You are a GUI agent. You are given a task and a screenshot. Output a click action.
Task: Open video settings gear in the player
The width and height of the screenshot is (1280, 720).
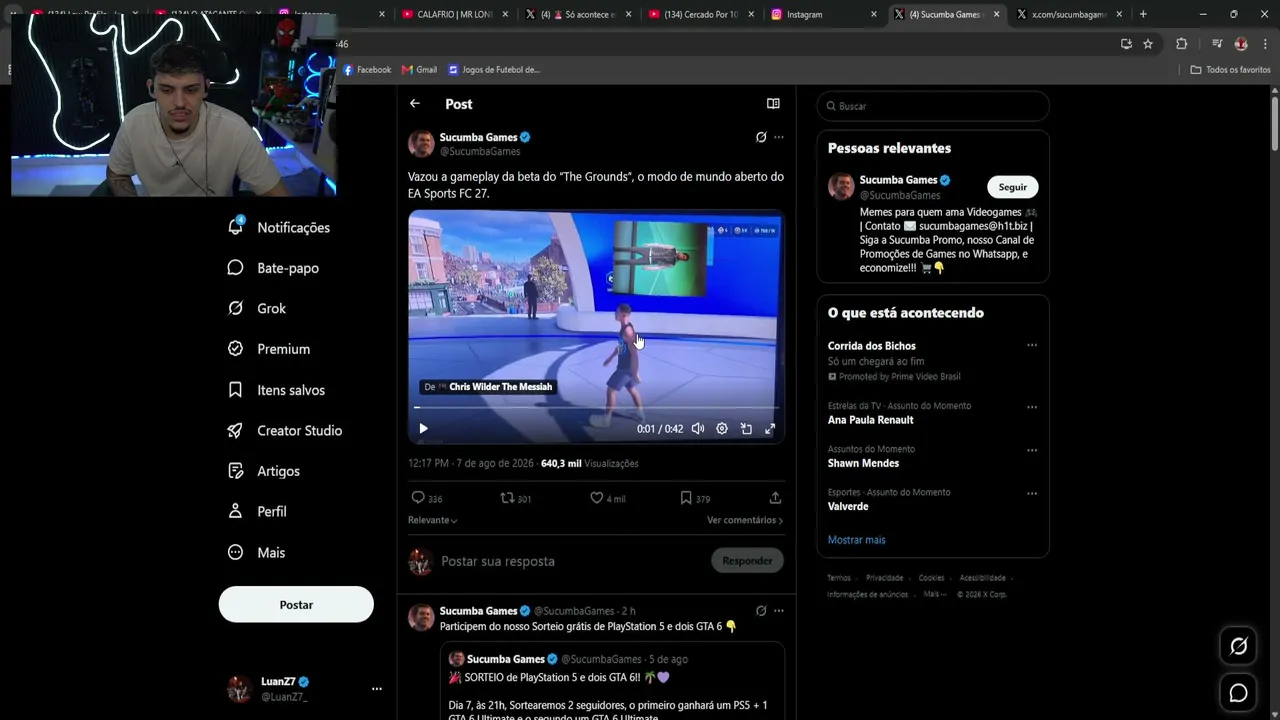tap(722, 429)
